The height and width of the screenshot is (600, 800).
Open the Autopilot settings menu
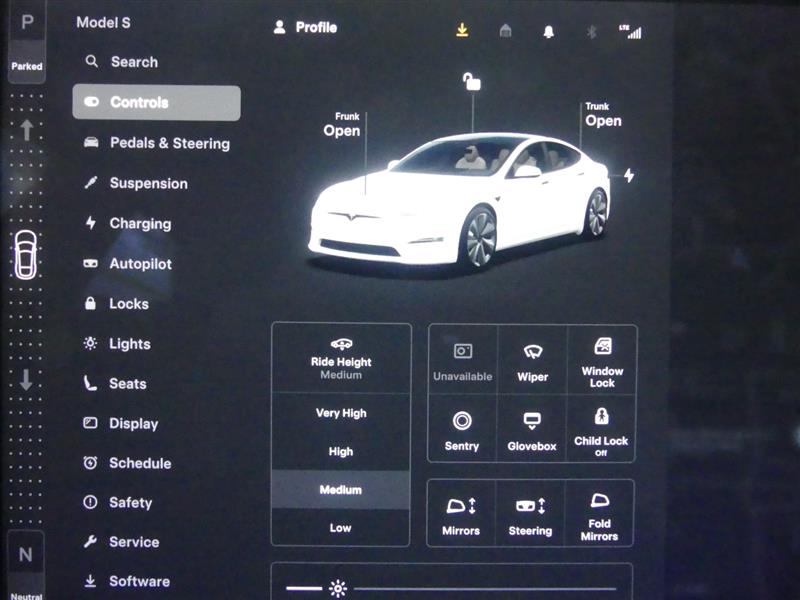140,264
